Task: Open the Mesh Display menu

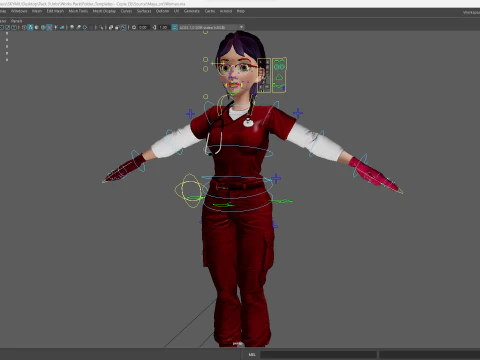Action: tap(104, 11)
